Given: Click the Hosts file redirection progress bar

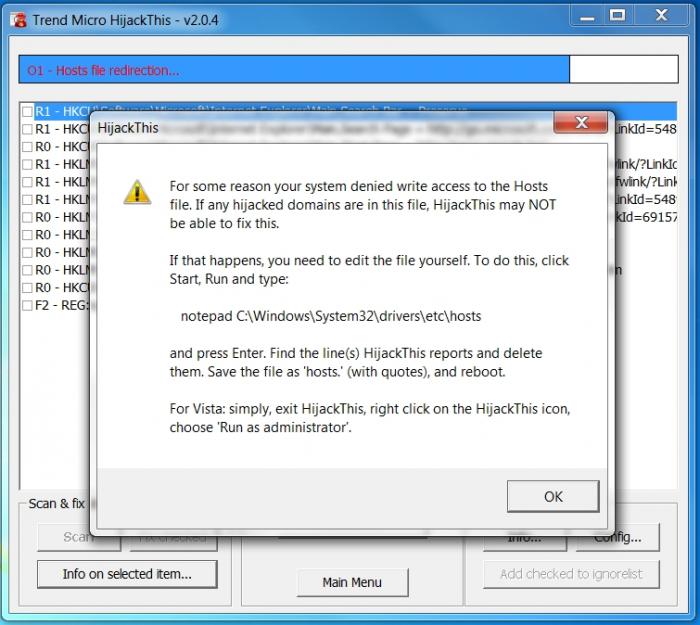Looking at the screenshot, I should pos(348,69).
